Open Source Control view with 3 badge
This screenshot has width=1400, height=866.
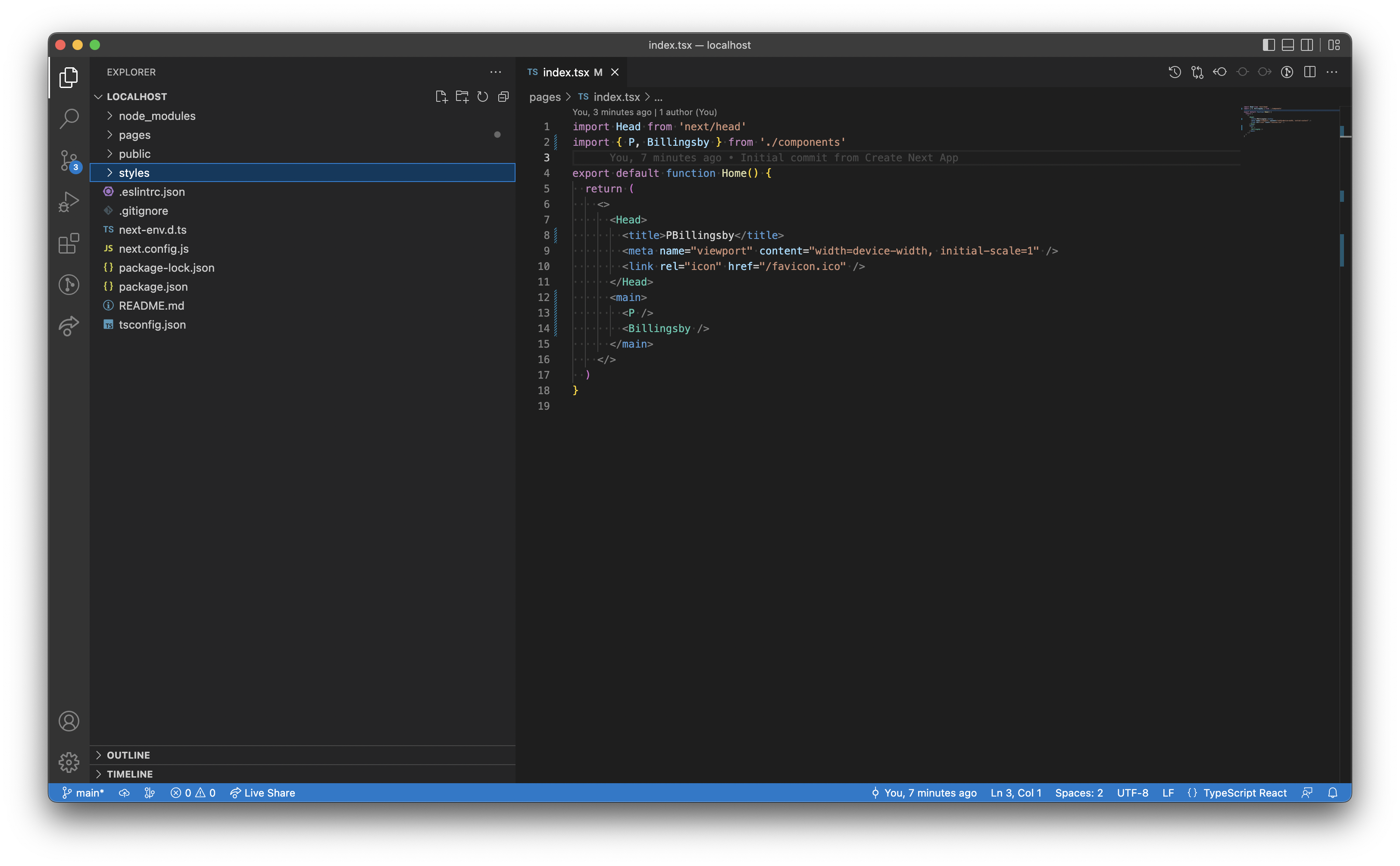click(69, 160)
